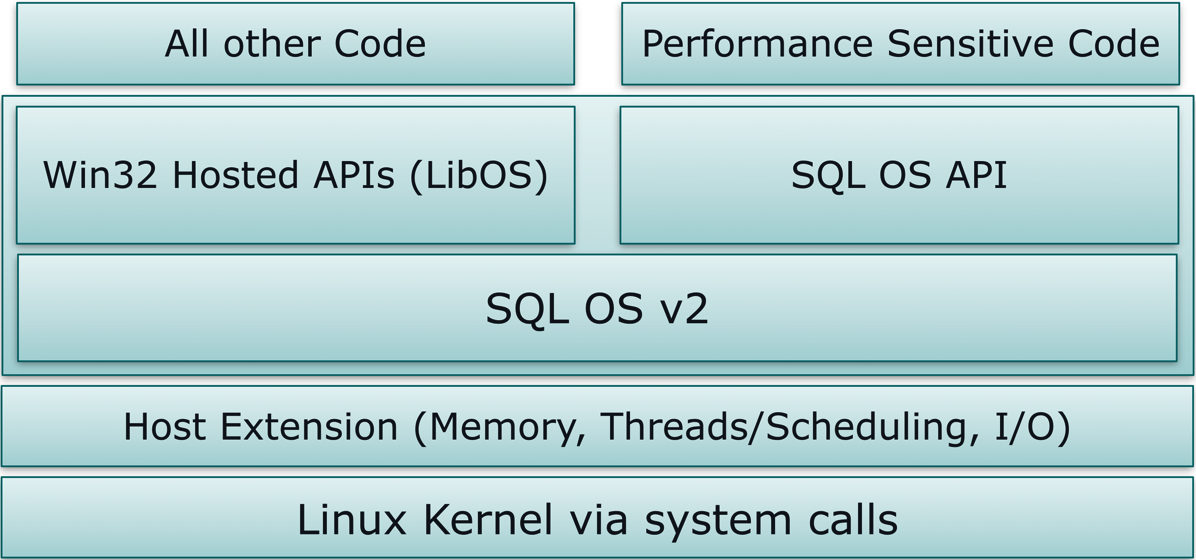Click the Linux Kernel via system calls layer

597,519
